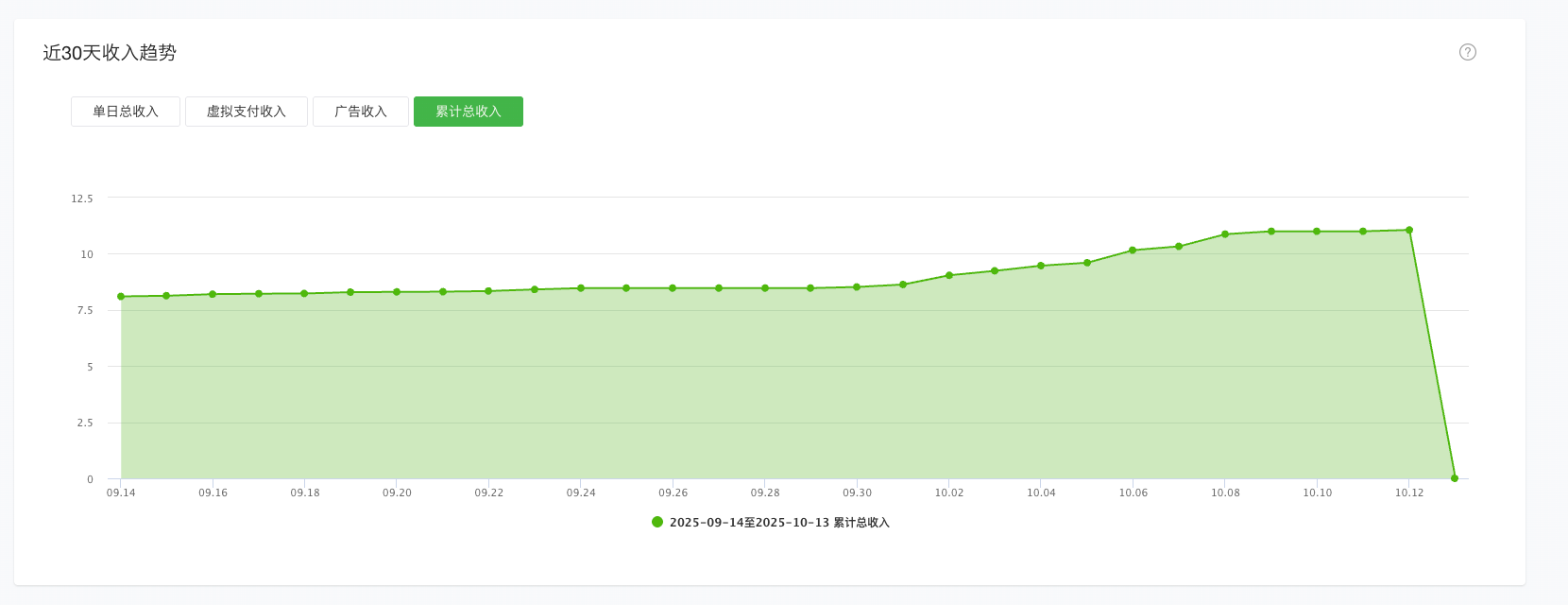
Task: Open the 广告收入 tab
Action: pyautogui.click(x=361, y=112)
